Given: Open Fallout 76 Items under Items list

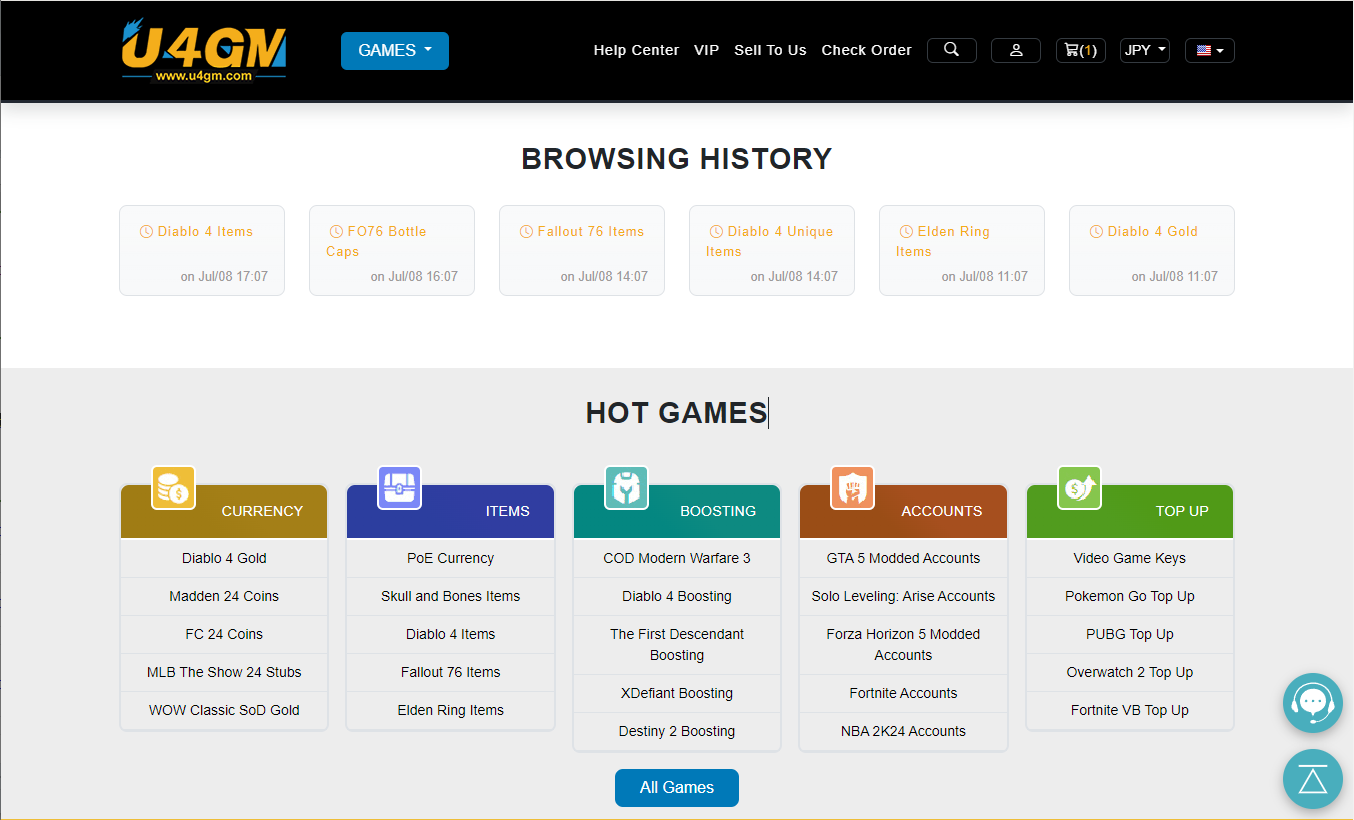Looking at the screenshot, I should coord(451,672).
